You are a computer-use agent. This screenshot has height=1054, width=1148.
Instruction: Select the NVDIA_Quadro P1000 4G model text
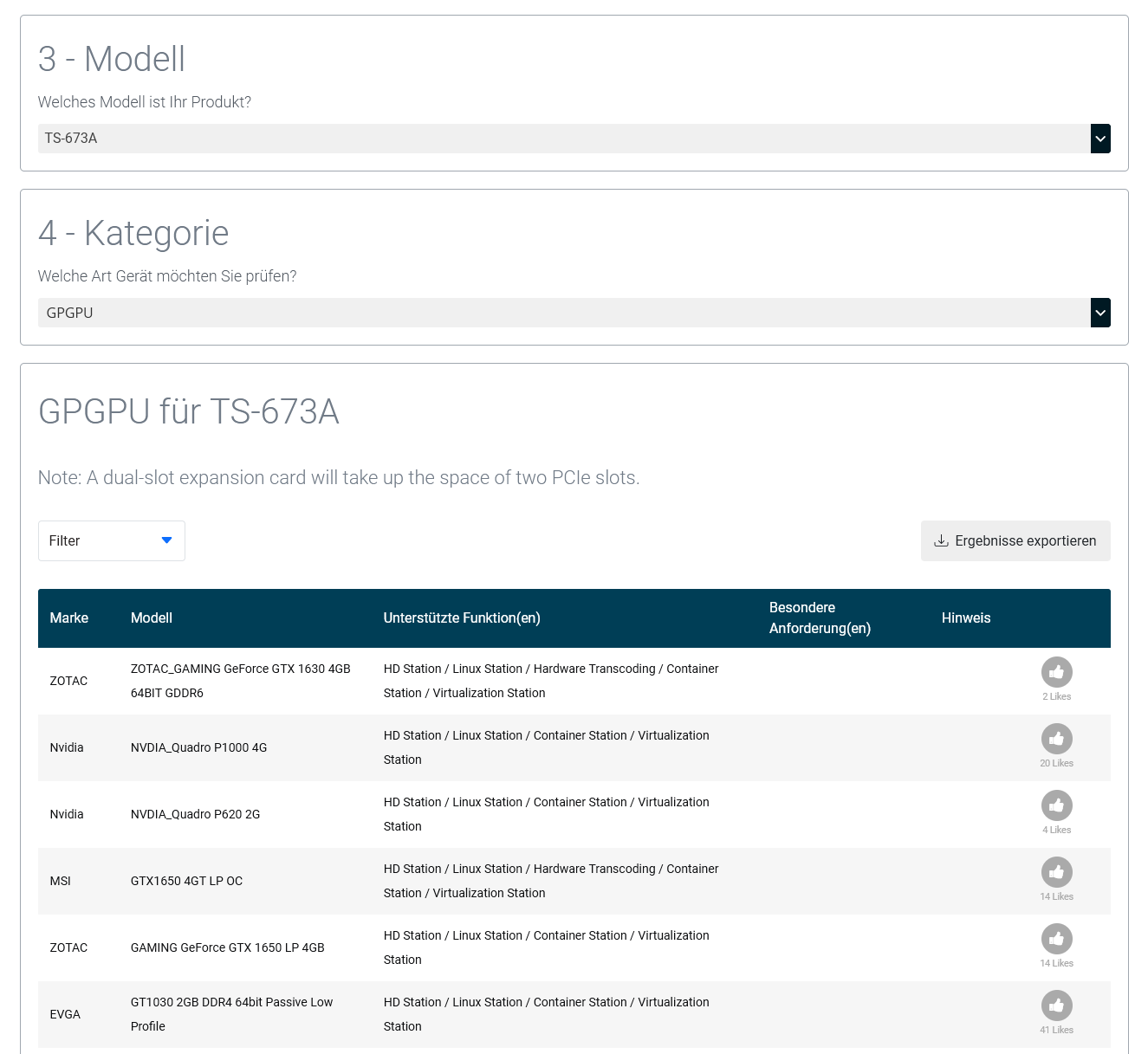click(198, 747)
